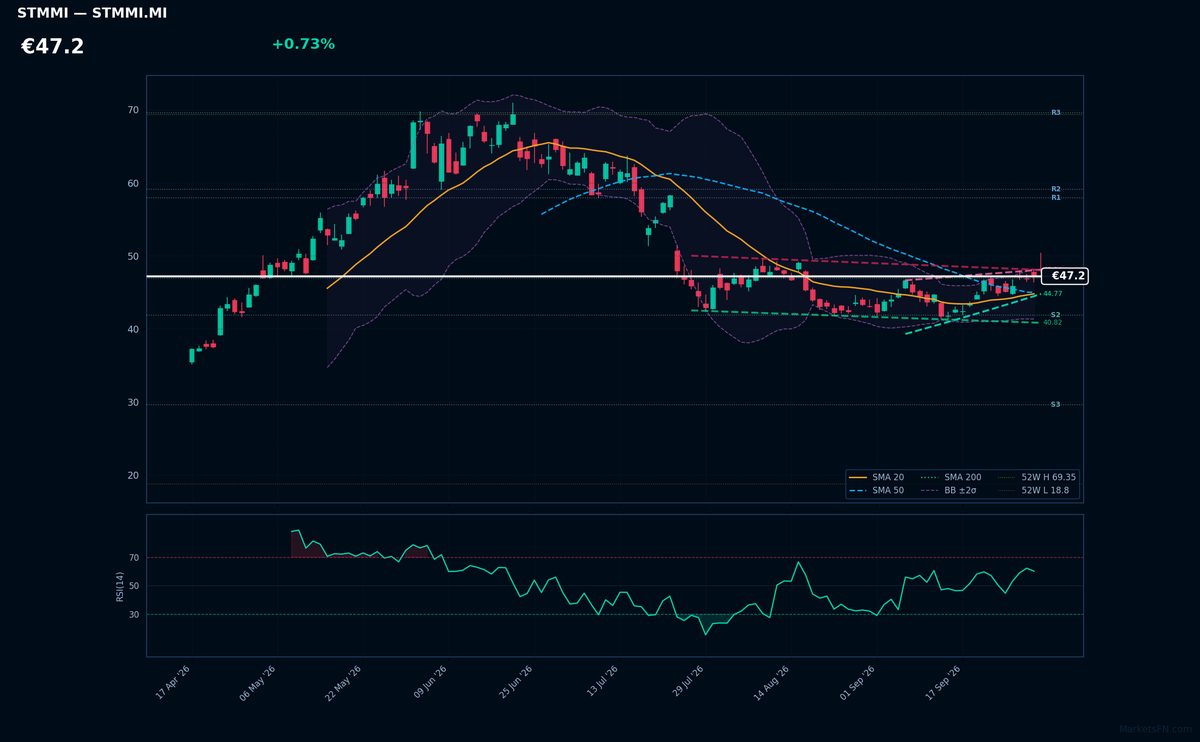Select the BB ±2σ legend entry
This screenshot has height=742, width=1200.
(x=951, y=491)
